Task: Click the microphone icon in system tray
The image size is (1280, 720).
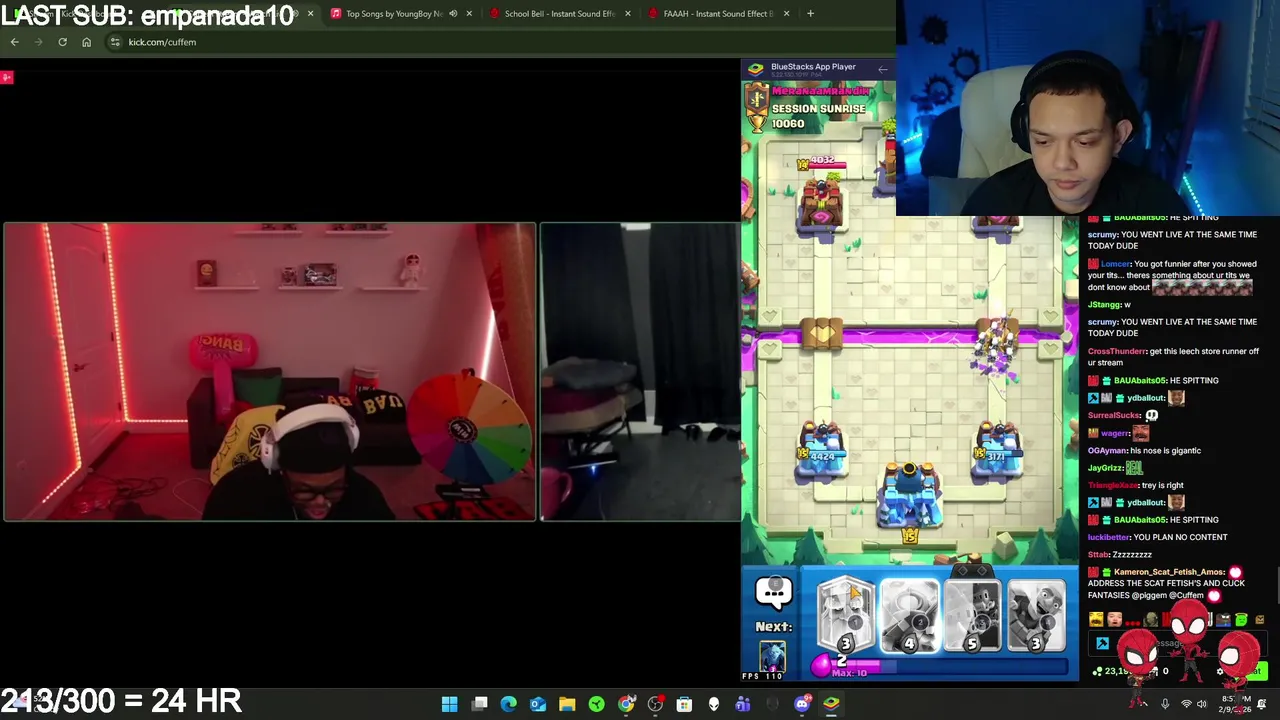Action: [1165, 704]
